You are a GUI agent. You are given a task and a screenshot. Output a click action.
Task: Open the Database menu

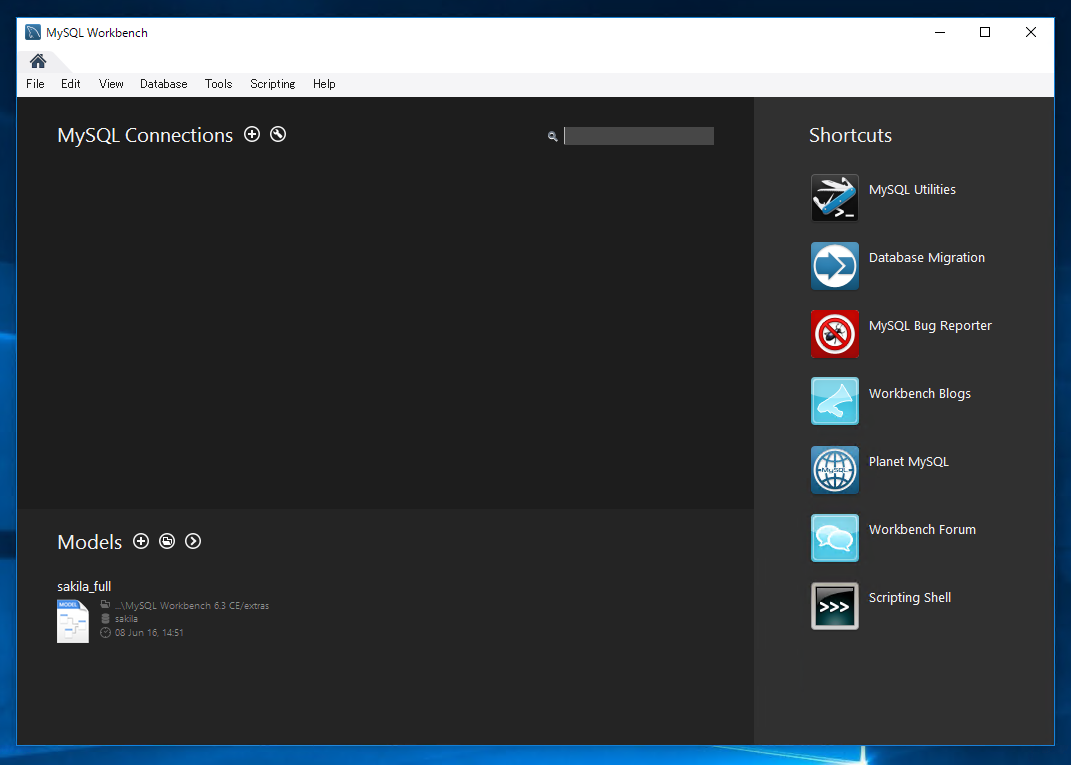point(163,84)
